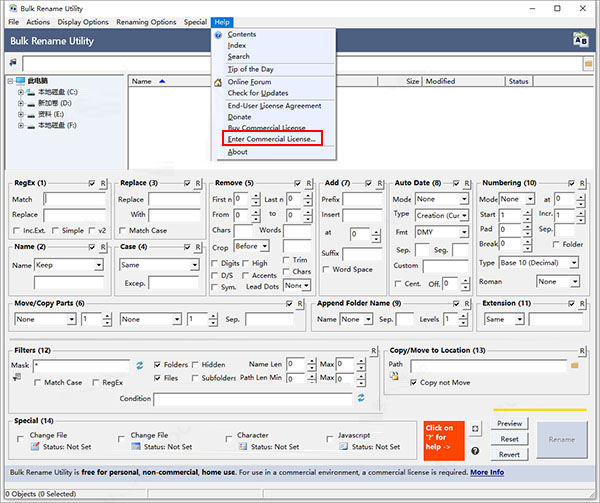Reset Numbering (10) section R button
This screenshot has height=503, width=600.
click(x=582, y=183)
